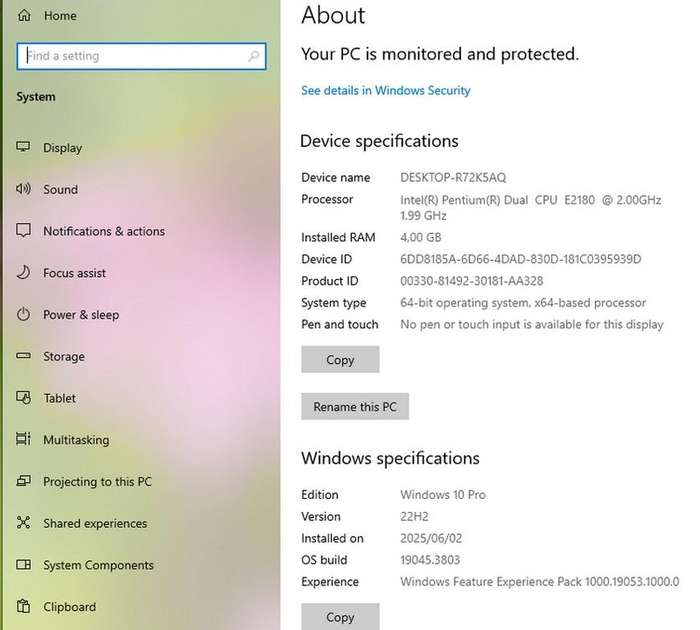
Task: Select Tablet settings label
Action: tap(59, 398)
